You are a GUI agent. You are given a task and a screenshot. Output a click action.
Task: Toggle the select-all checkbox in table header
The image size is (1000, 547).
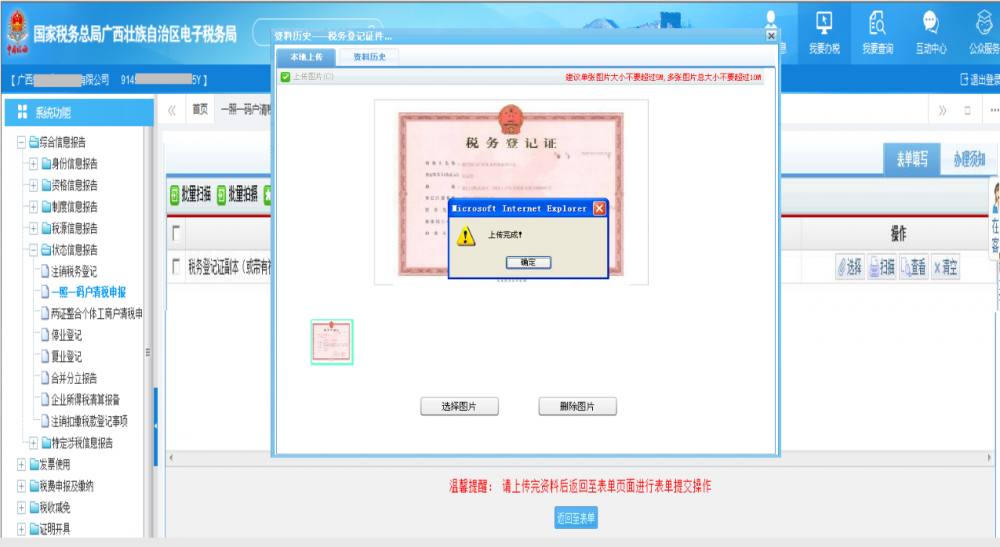tap(177, 232)
